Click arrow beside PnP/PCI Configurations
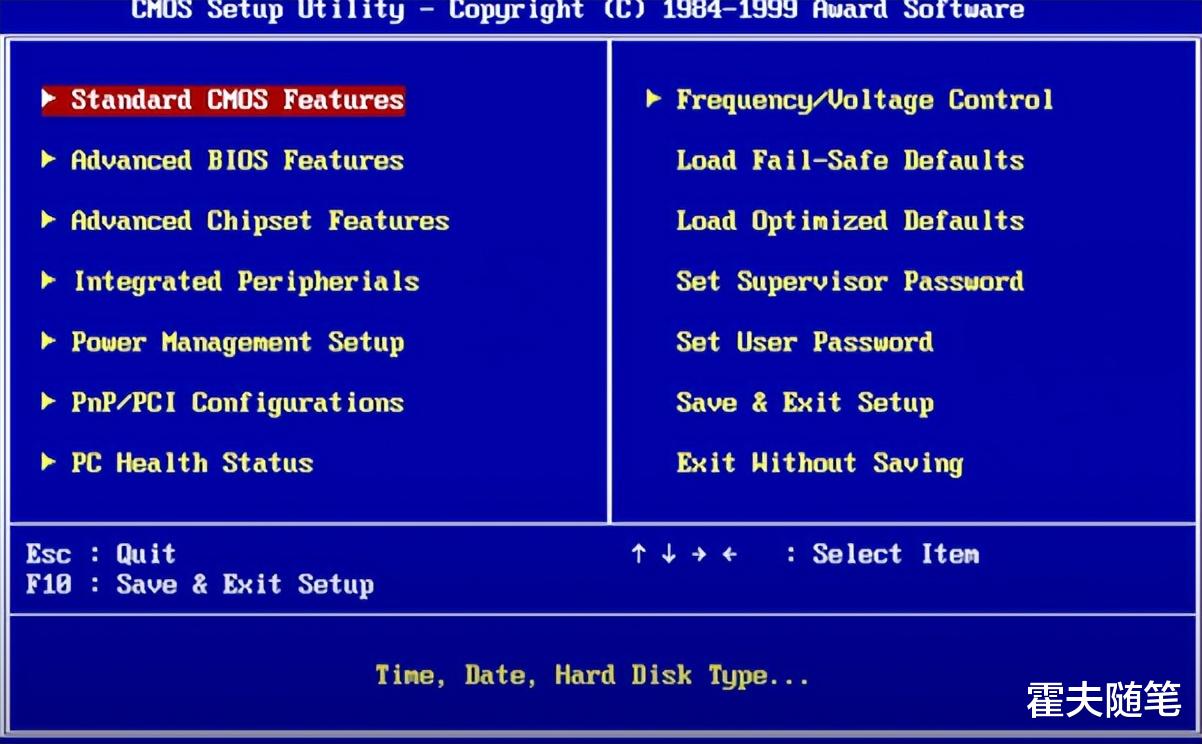The height and width of the screenshot is (744, 1202). tap(49, 401)
